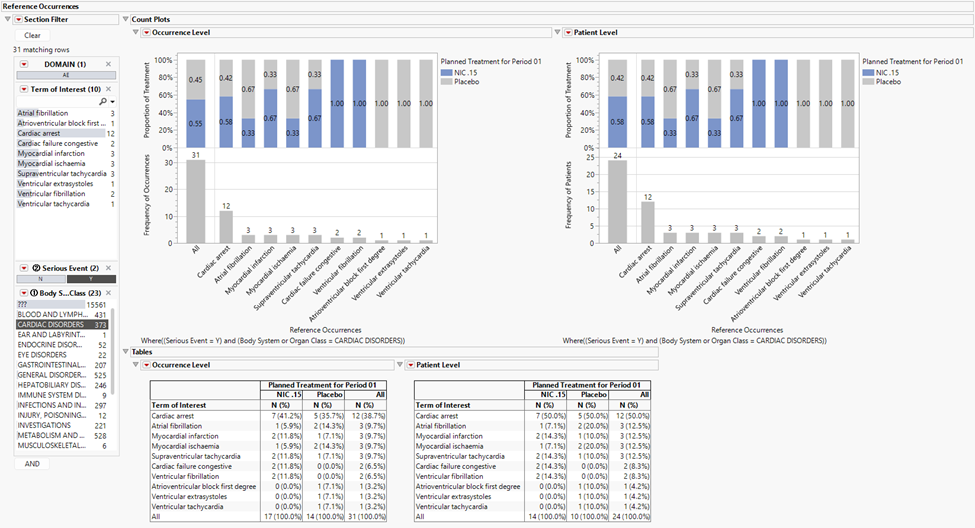Toggle Serious Event N value
The width and height of the screenshot is (975, 528).
point(40,279)
